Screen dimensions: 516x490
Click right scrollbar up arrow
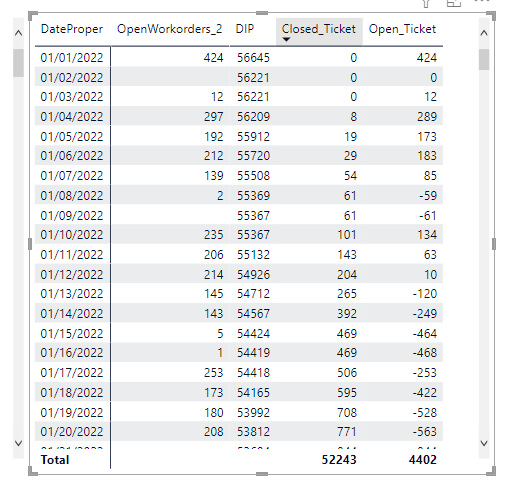tap(484, 33)
